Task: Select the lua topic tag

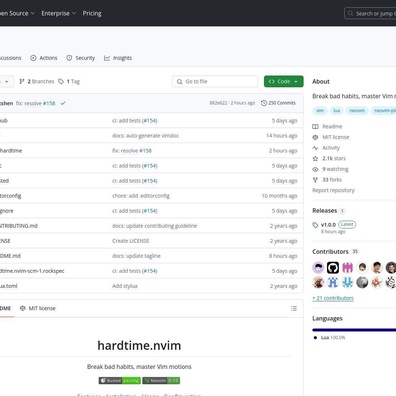Action: pyautogui.click(x=337, y=110)
